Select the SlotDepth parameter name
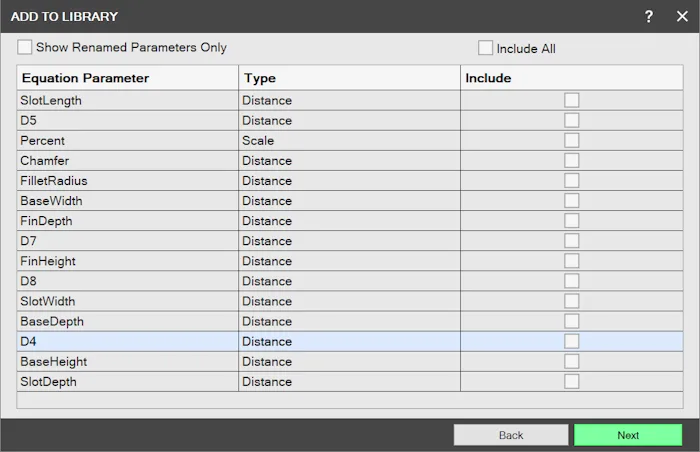 point(48,382)
